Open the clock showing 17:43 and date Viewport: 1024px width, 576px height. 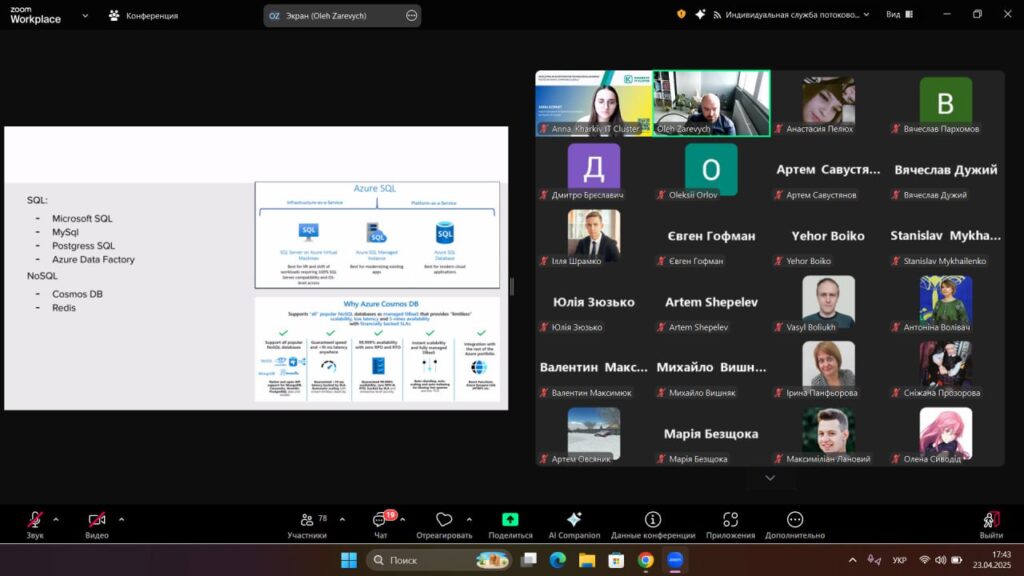pyautogui.click(x=992, y=560)
